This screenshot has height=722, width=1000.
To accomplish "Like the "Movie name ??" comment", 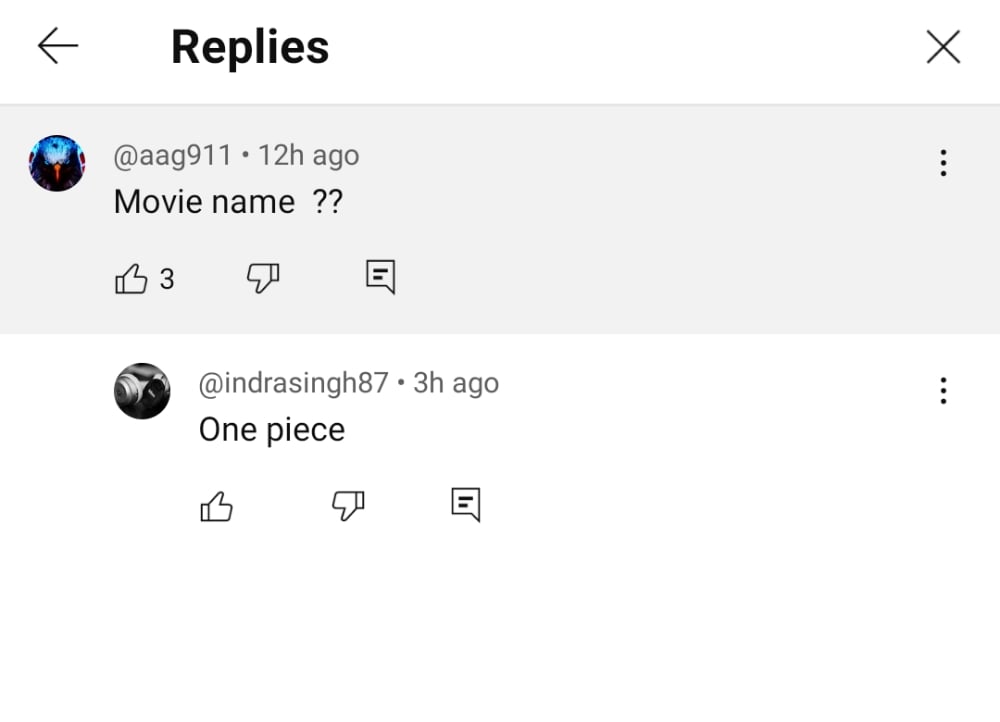I will (131, 278).
